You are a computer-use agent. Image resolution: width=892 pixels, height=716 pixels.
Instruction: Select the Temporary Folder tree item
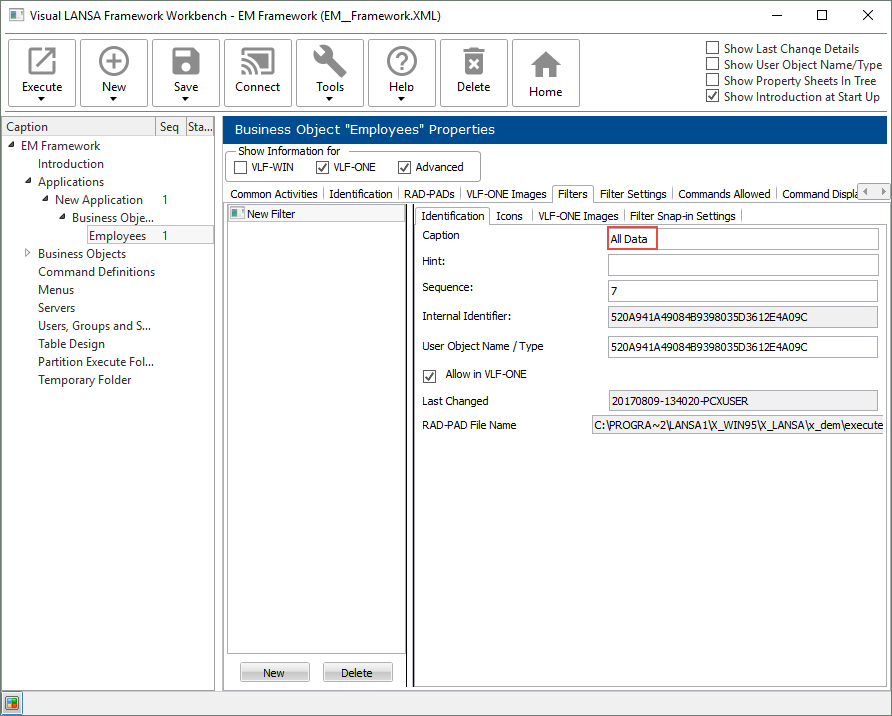[84, 380]
